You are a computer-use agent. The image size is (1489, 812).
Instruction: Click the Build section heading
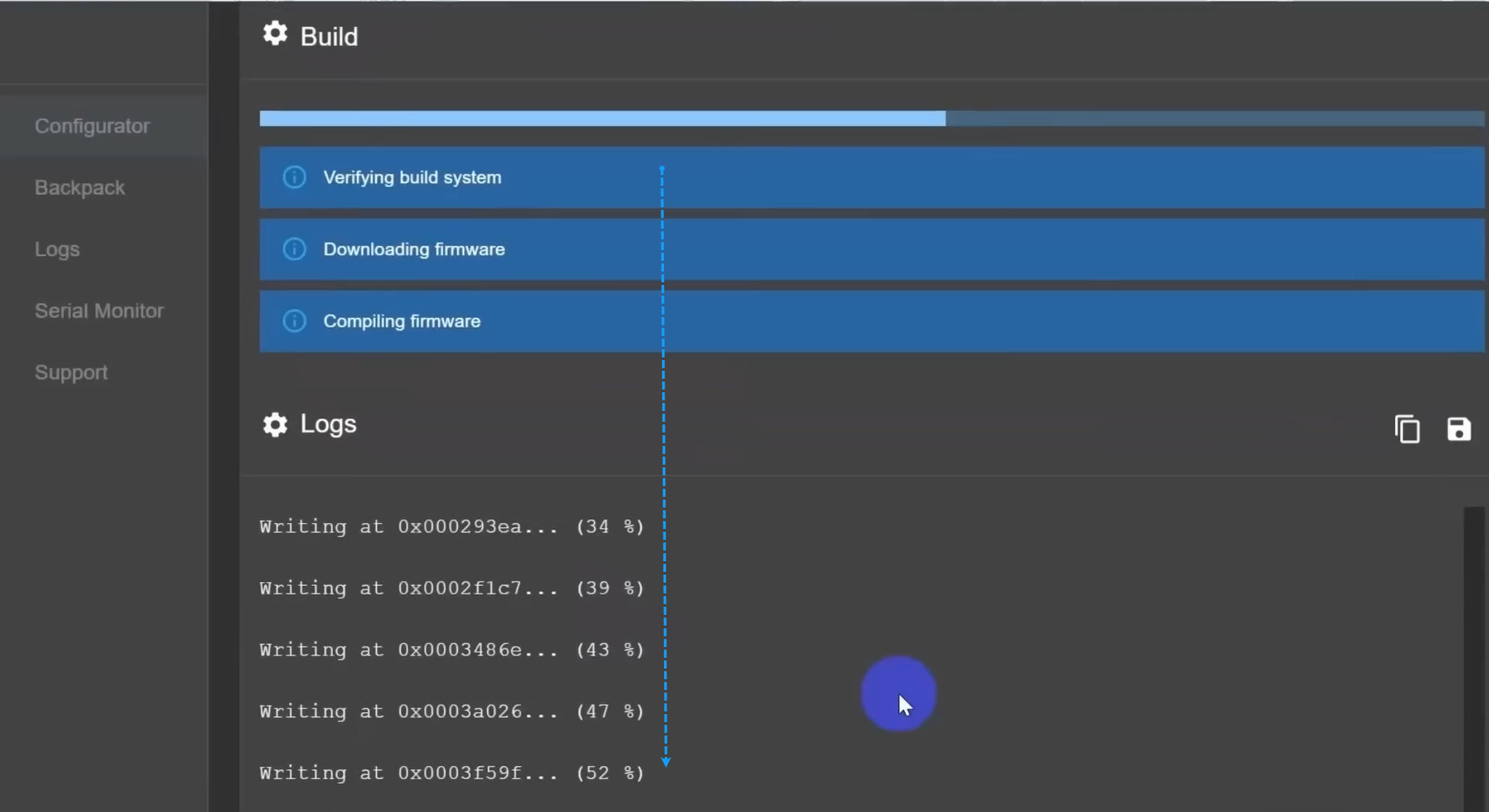pos(329,37)
